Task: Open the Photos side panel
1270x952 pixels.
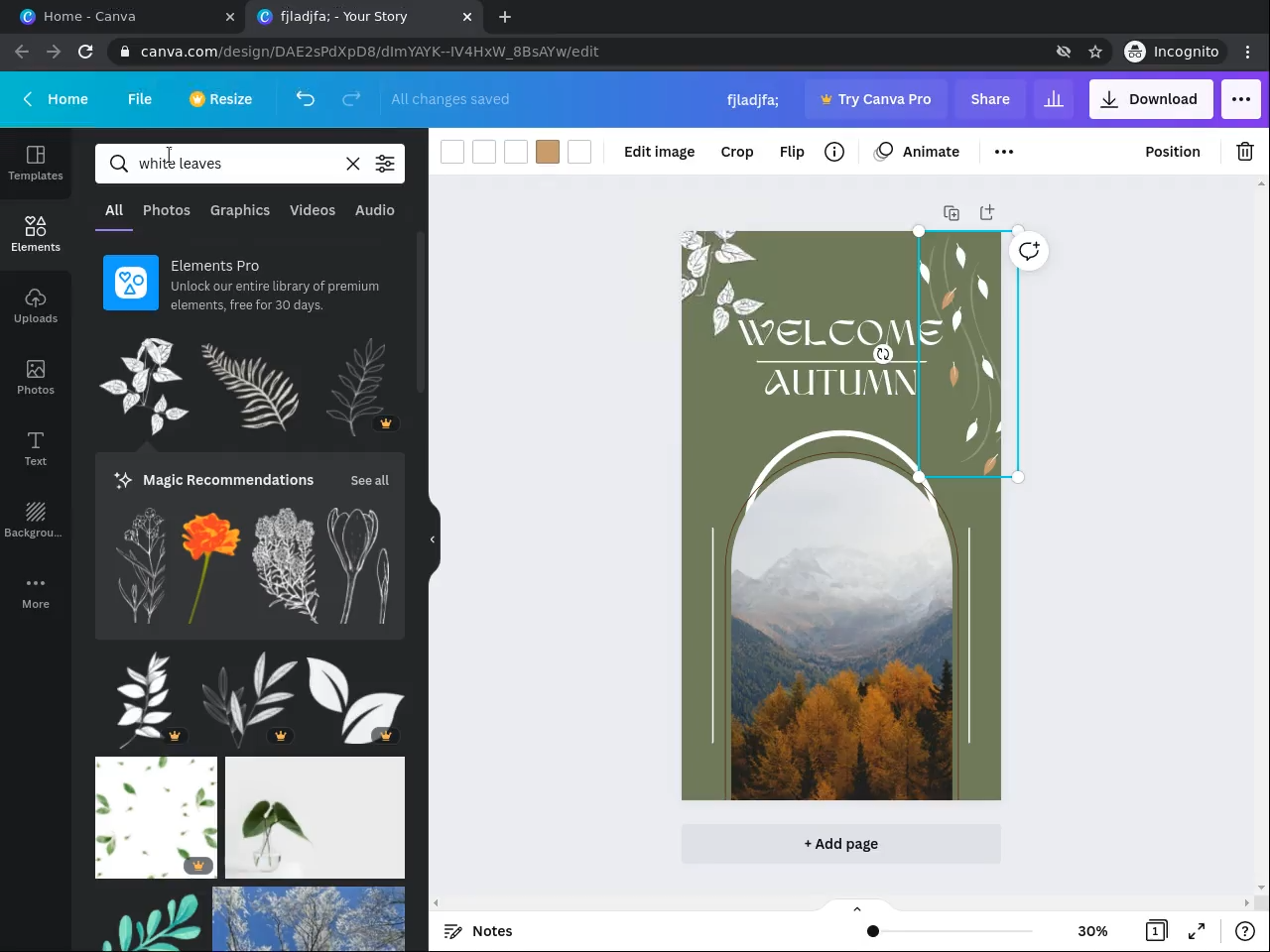Action: click(x=36, y=377)
